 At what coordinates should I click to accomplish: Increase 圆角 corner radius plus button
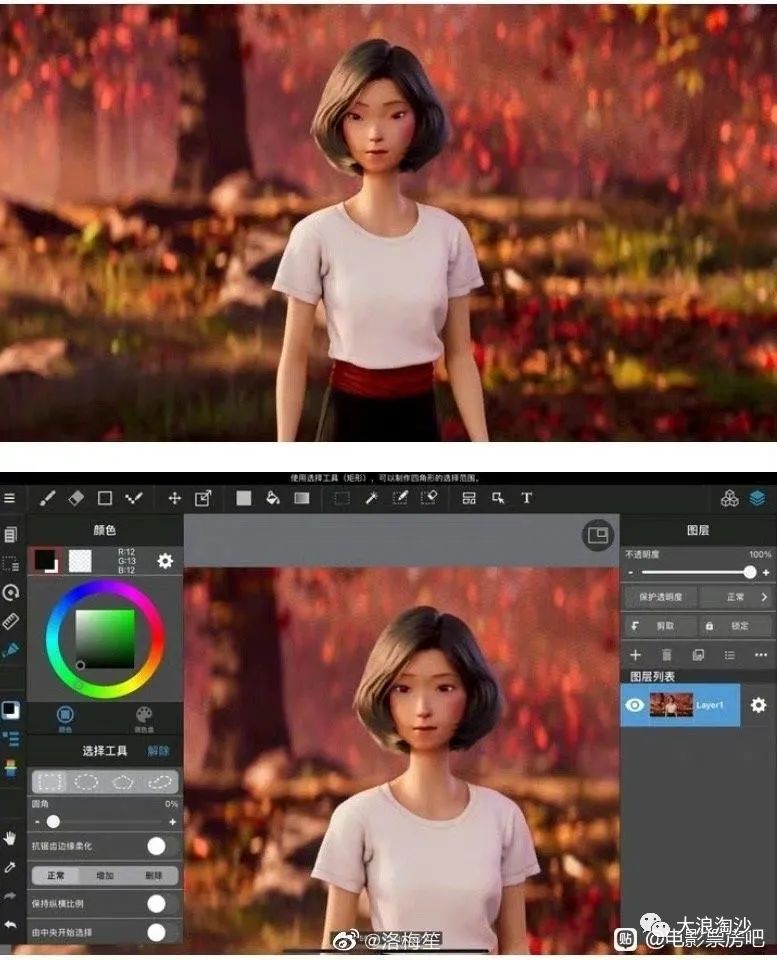coord(173,822)
